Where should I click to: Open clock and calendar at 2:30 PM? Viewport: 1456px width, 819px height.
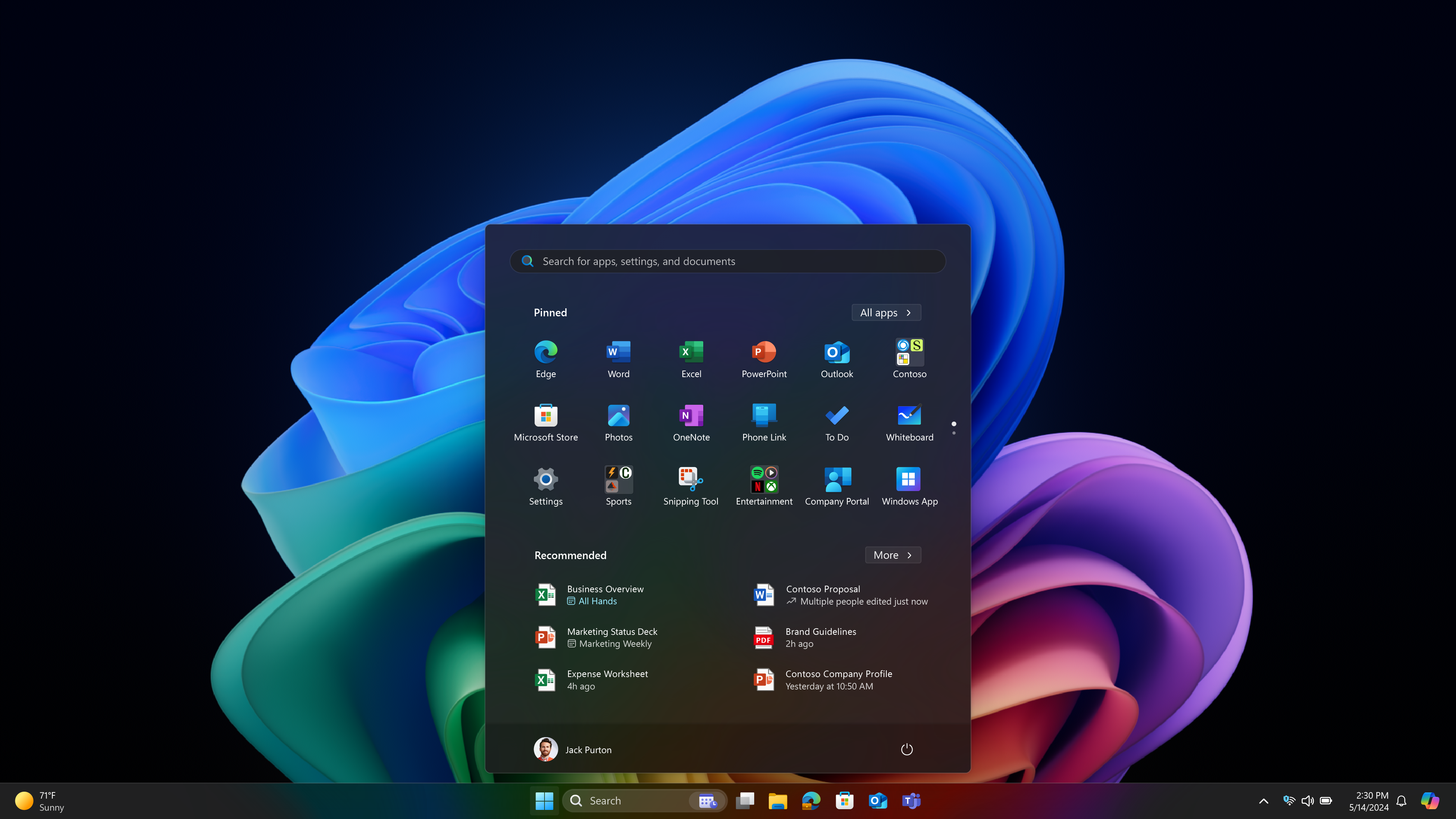pos(1368,801)
